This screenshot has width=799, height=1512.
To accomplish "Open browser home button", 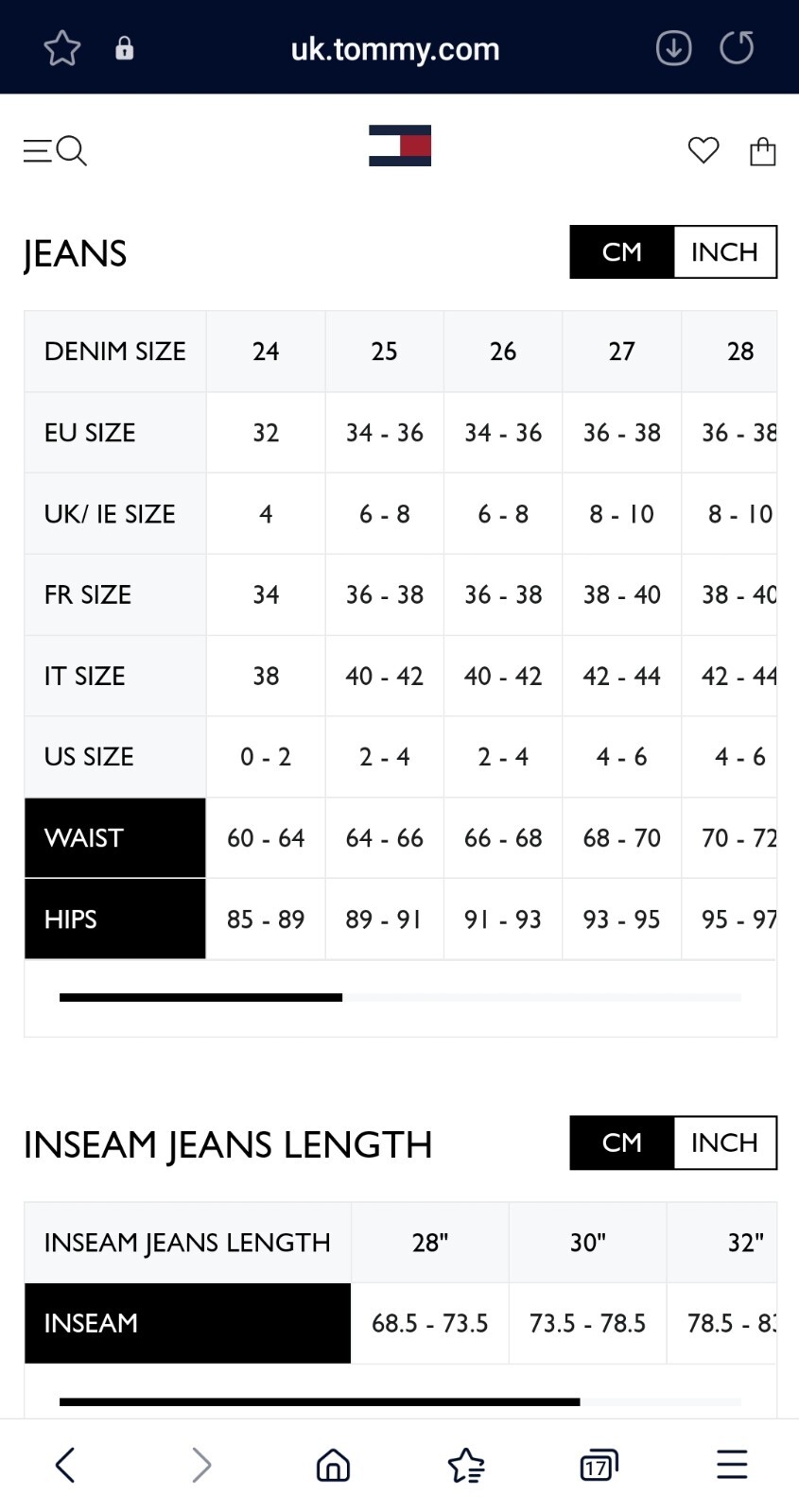I will (x=333, y=1466).
